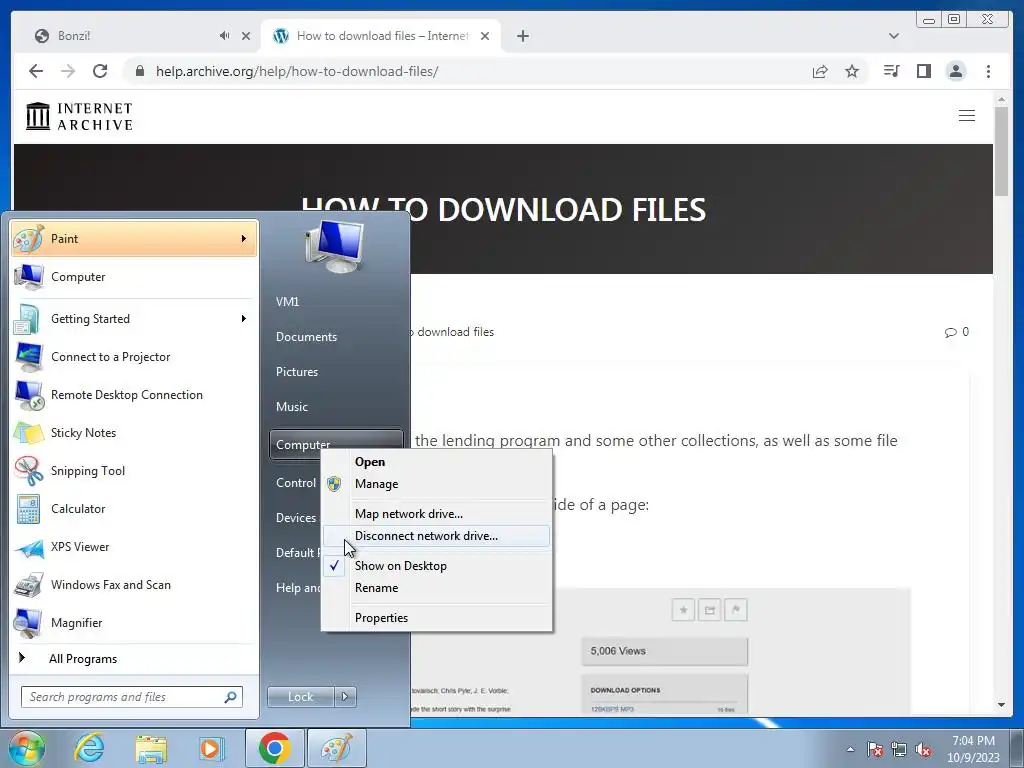Open the hamburger menu on Internet Archive page

[967, 116]
